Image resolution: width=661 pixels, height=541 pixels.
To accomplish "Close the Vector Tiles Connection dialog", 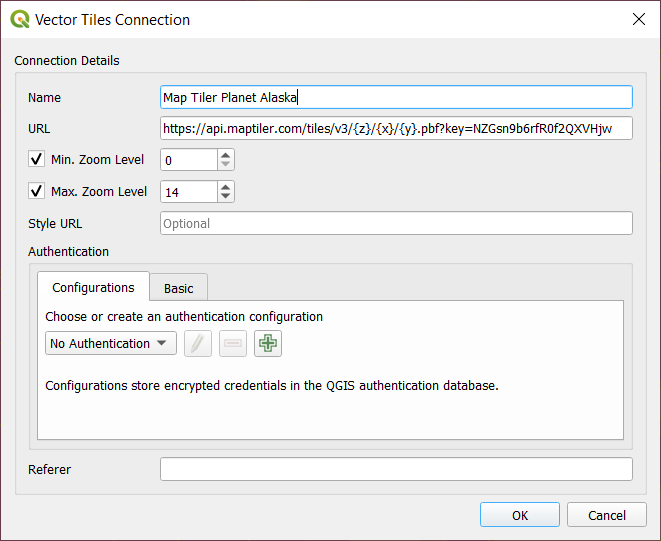I will point(638,19).
